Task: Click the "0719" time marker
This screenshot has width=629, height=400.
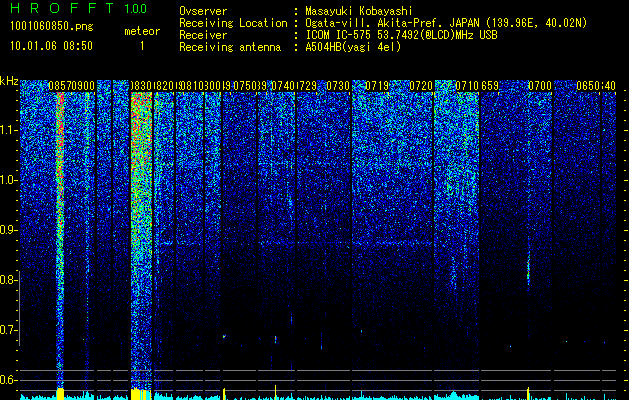Action: 377,86
